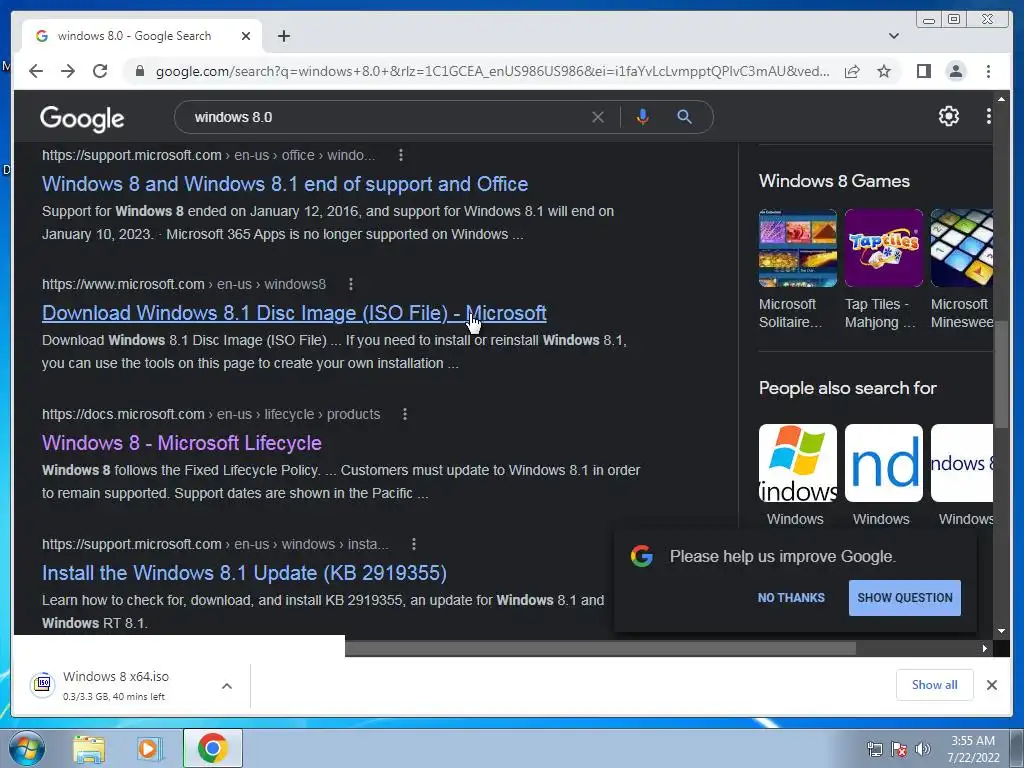
Task: Go forward with the browser forward arrow
Action: coord(68,71)
